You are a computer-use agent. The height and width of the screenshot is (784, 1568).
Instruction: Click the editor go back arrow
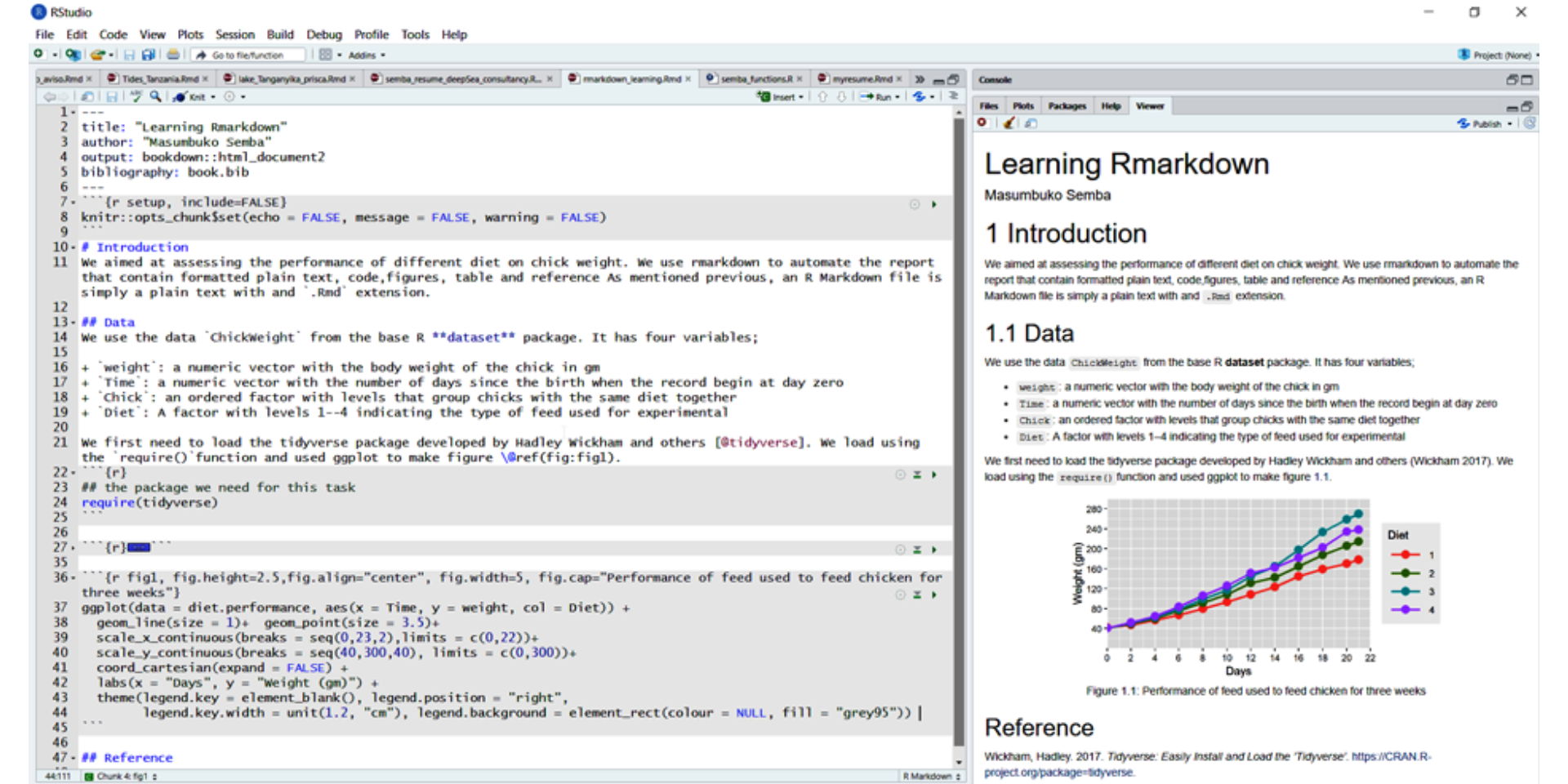[x=49, y=96]
